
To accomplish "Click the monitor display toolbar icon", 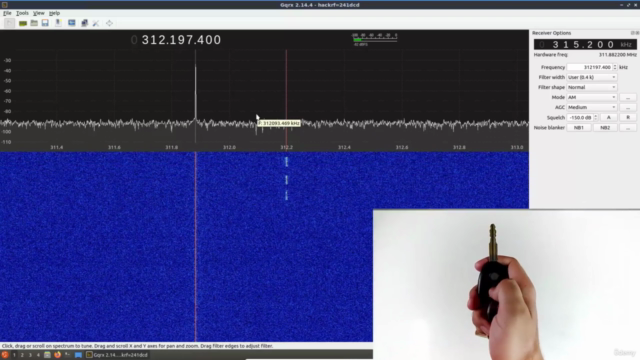I will [72, 23].
